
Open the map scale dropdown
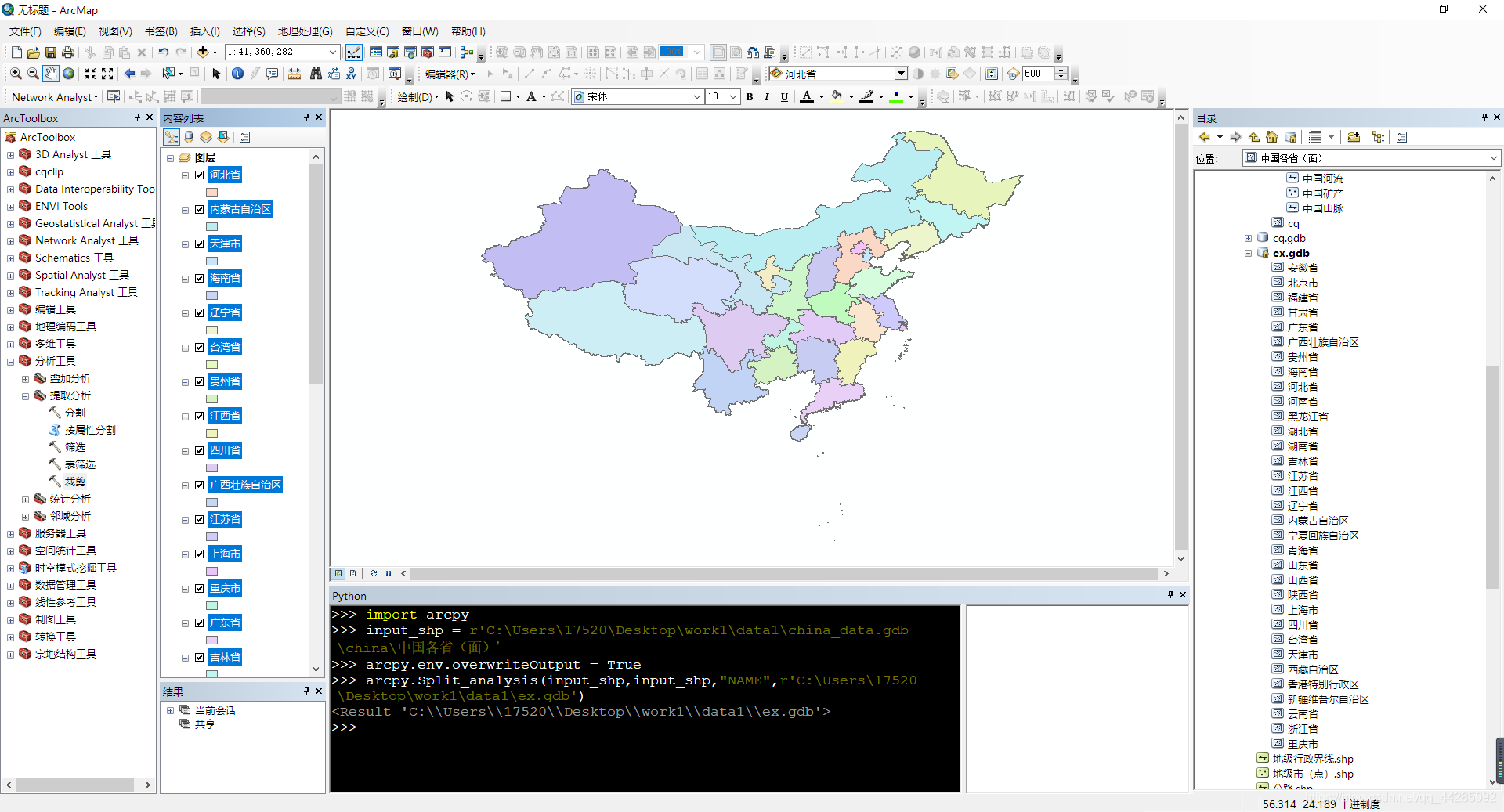(332, 52)
